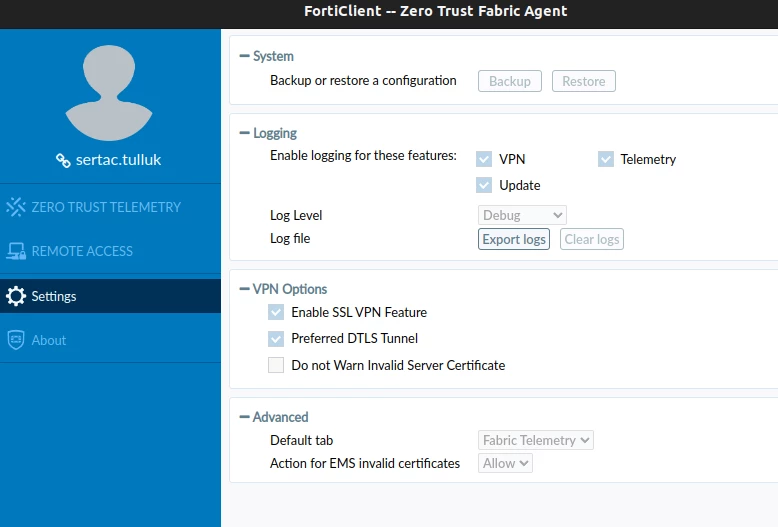Open the Default tab Fabric Telemetry dropdown
The image size is (778, 527).
(535, 440)
